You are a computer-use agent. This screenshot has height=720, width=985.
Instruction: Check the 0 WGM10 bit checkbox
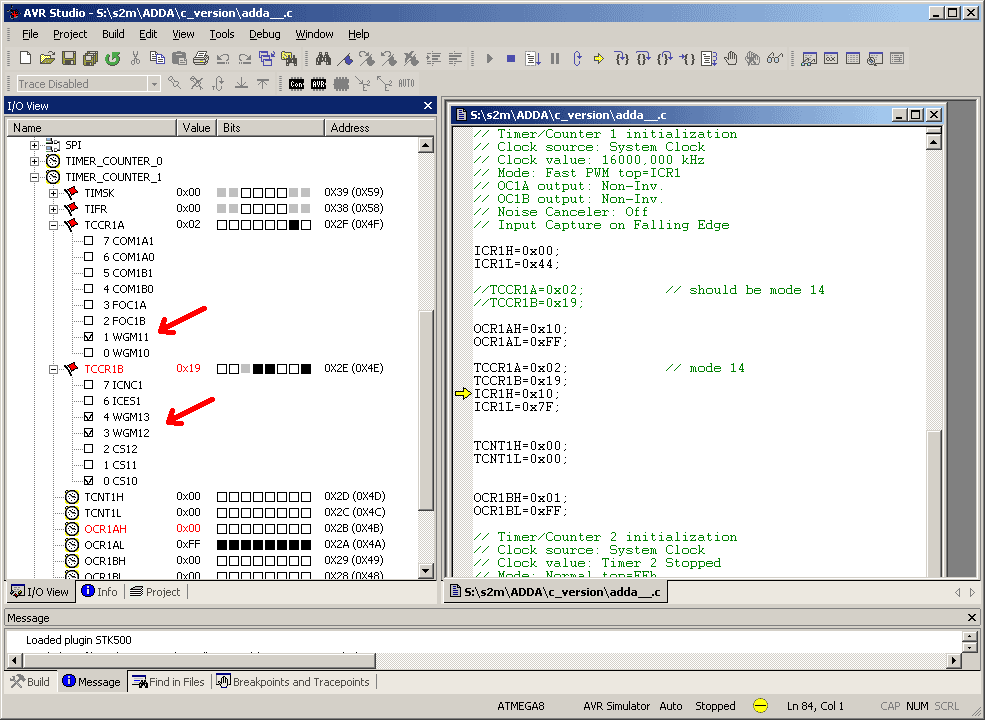point(89,352)
